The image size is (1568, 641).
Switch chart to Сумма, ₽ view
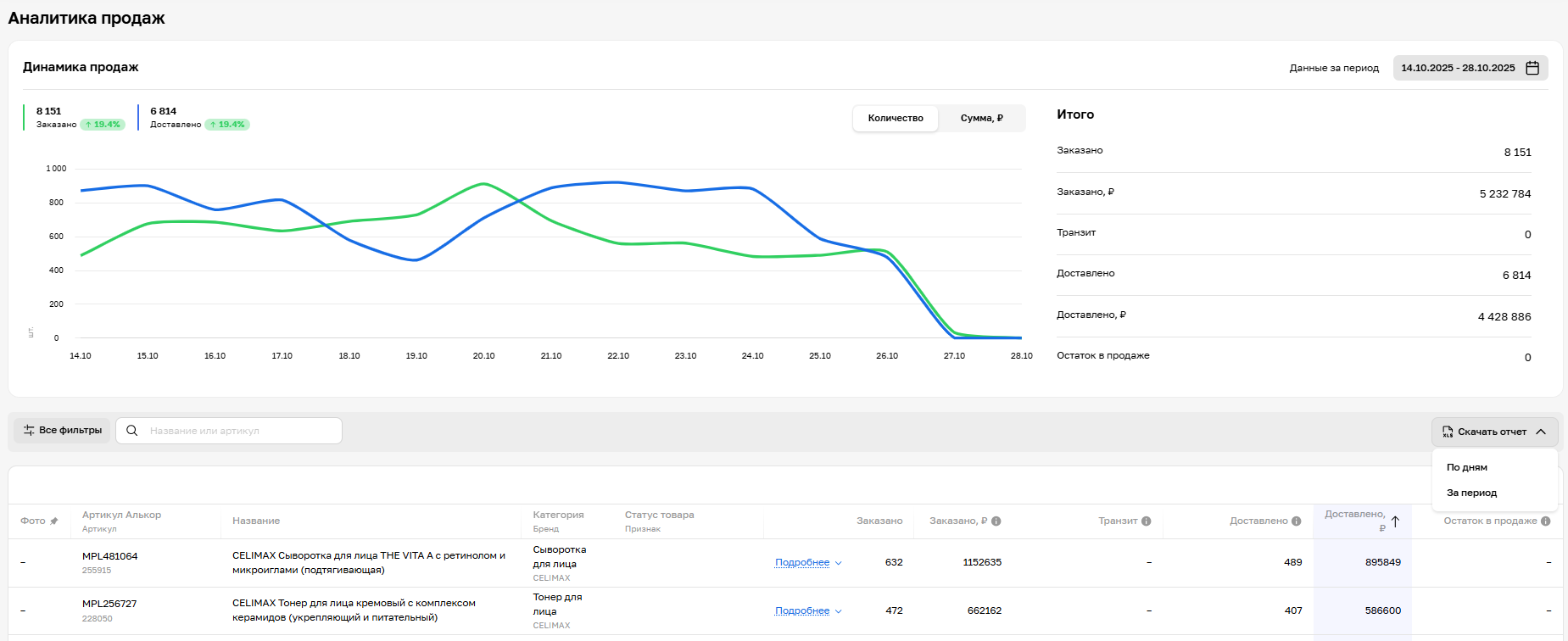tap(981, 119)
